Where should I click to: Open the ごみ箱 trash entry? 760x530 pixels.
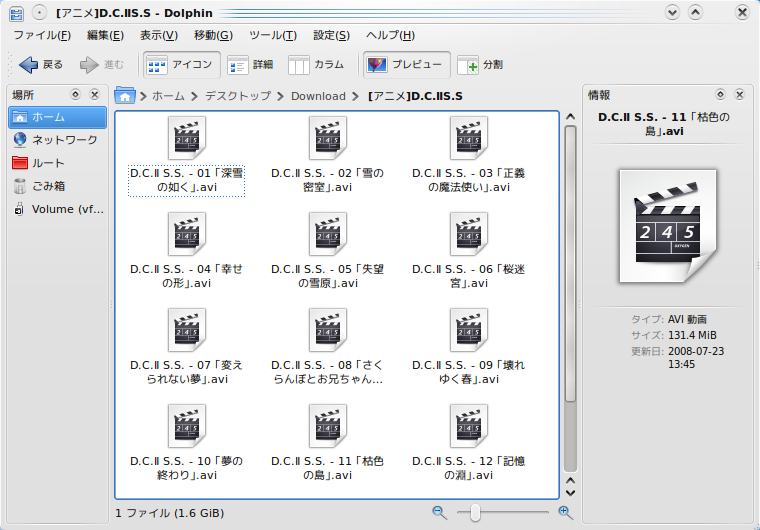click(x=58, y=186)
